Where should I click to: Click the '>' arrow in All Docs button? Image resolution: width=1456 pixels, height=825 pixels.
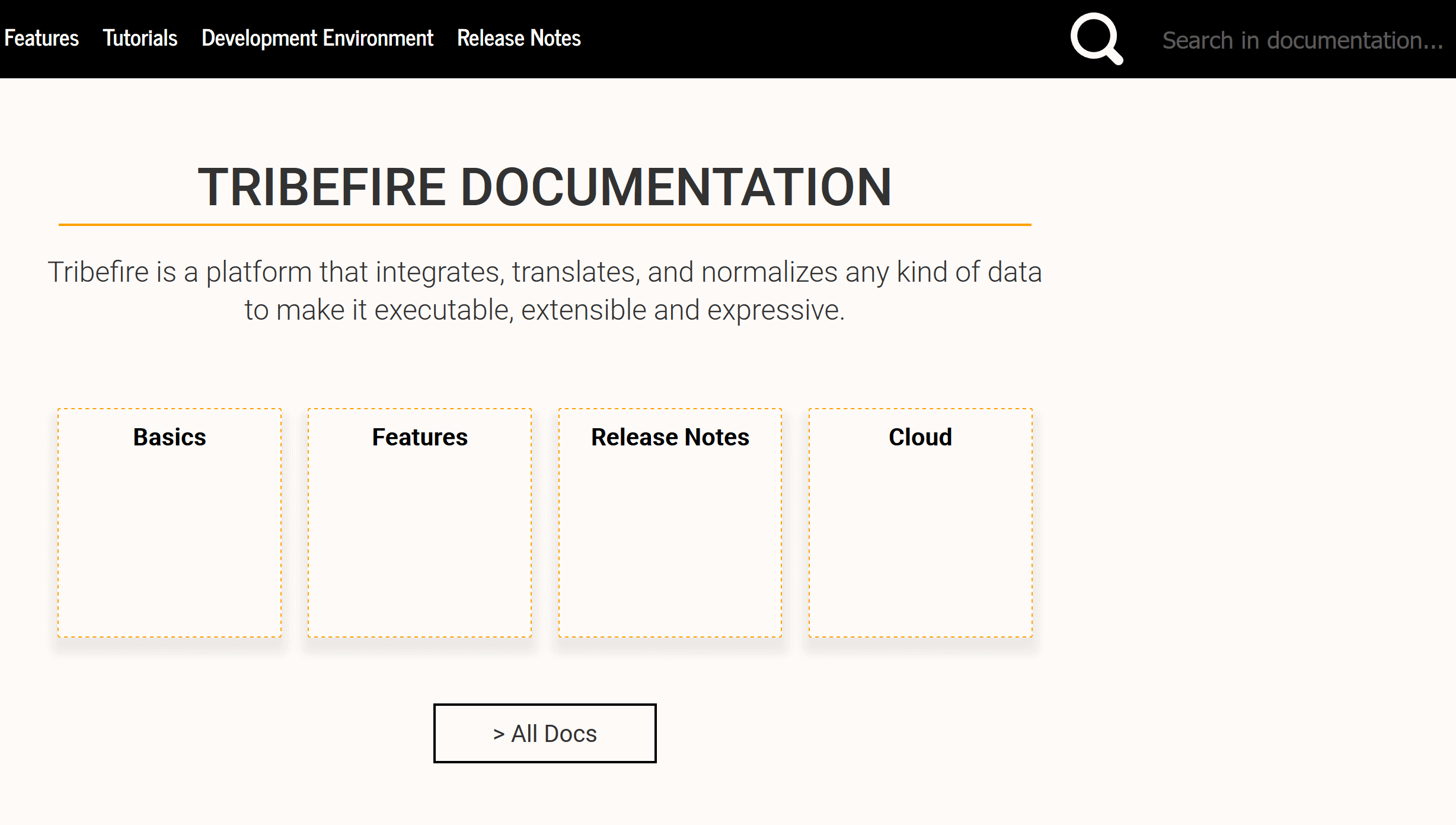point(499,734)
